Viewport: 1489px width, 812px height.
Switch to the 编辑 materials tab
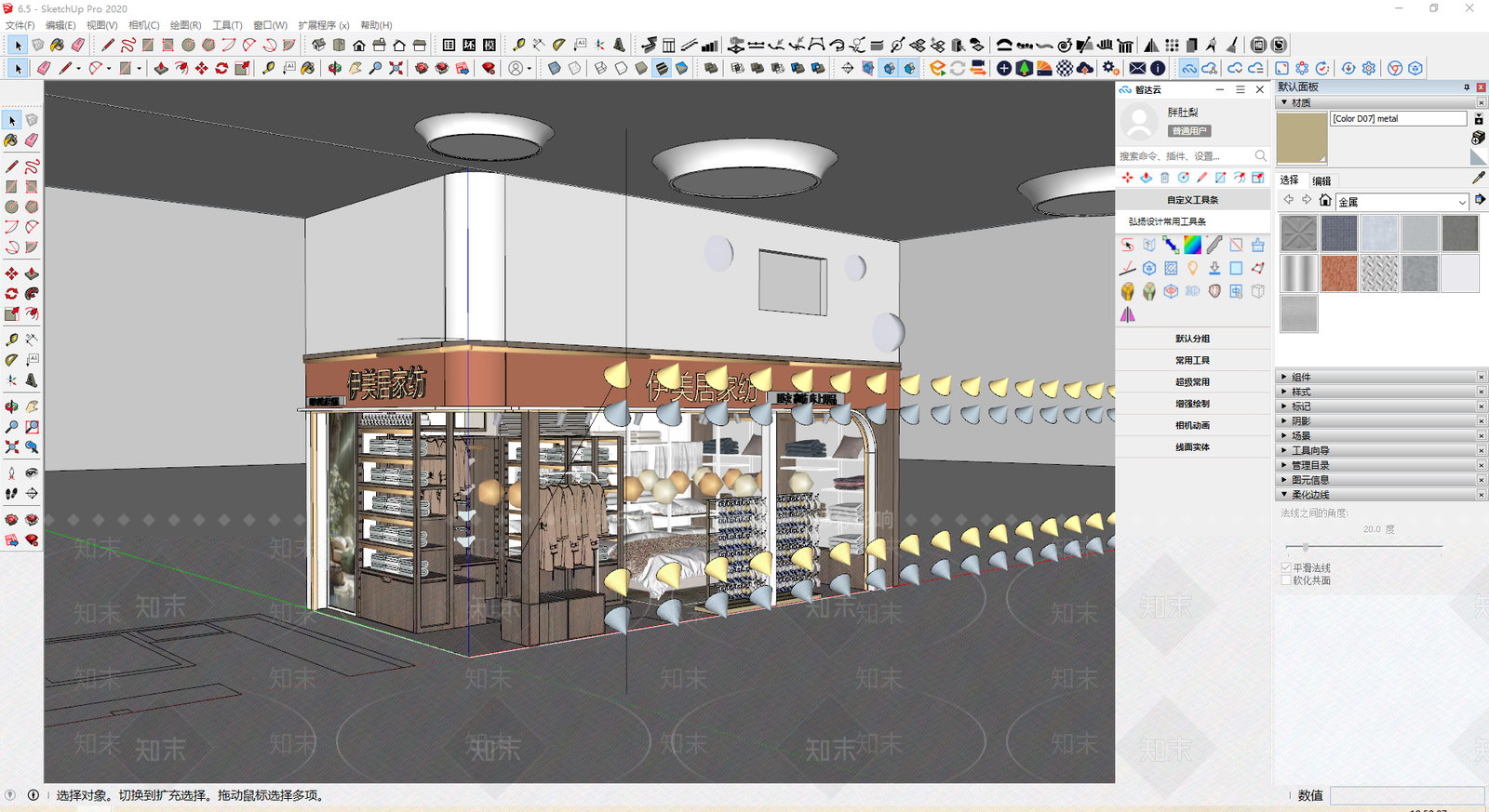(1321, 180)
